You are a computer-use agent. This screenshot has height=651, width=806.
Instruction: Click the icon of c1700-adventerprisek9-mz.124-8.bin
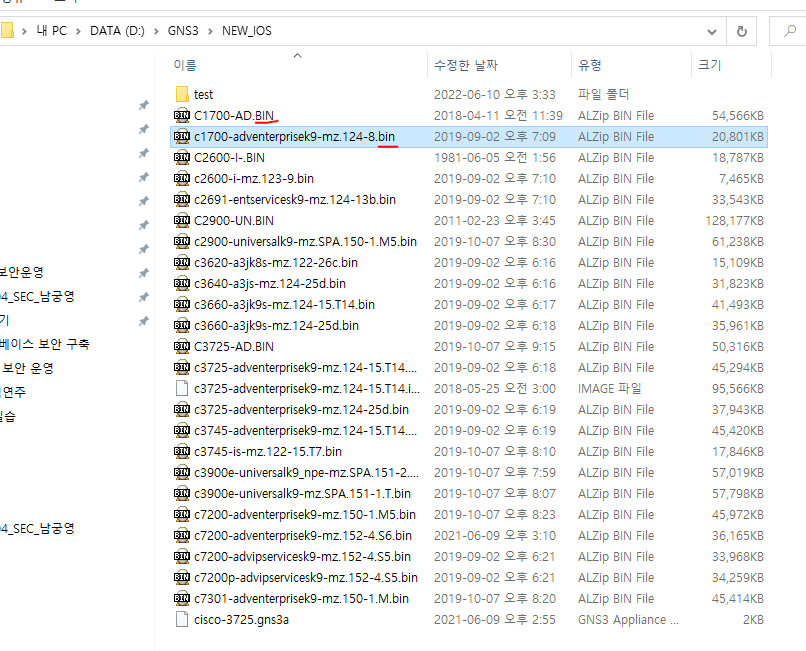coord(181,136)
